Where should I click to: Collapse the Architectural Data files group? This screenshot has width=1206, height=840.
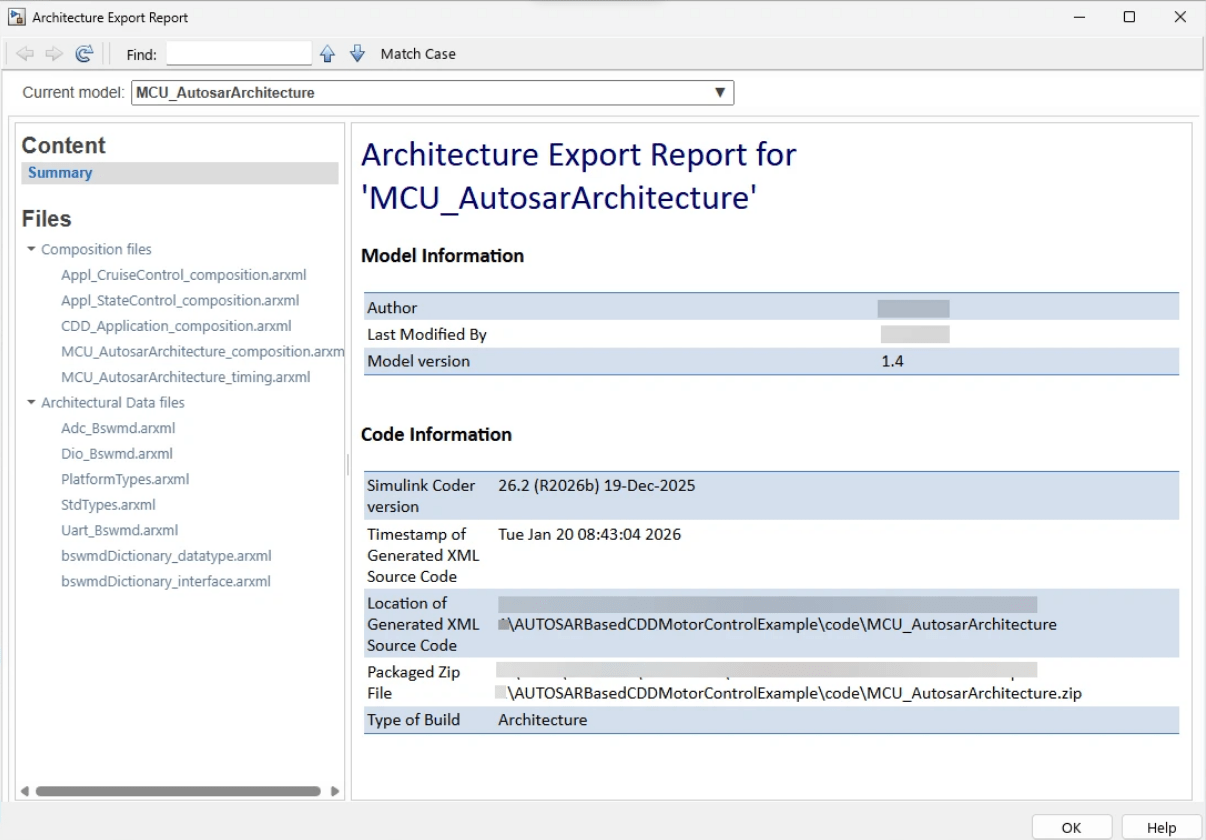pos(32,402)
